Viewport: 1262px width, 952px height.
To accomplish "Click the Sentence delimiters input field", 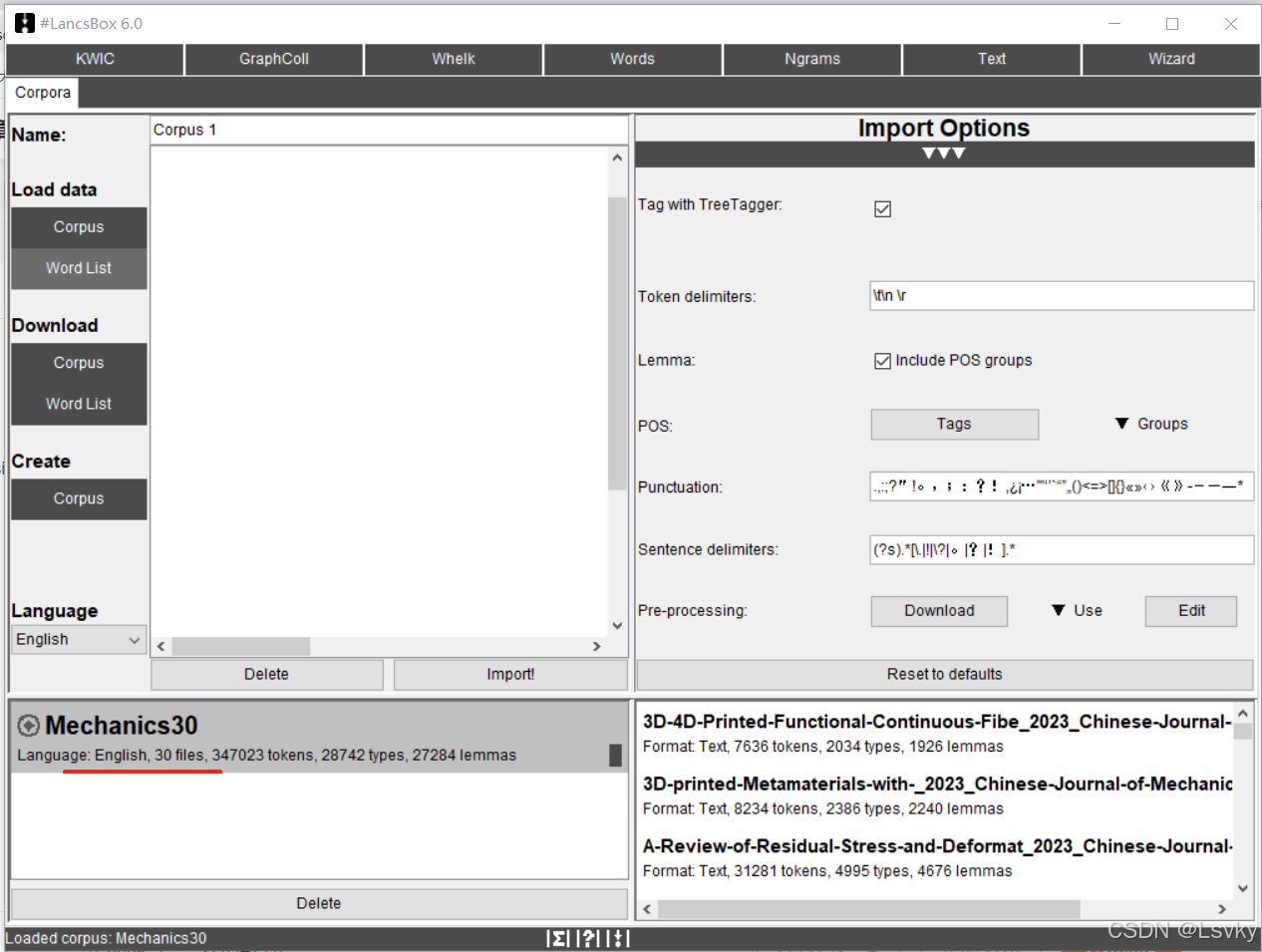I will click(x=1062, y=549).
